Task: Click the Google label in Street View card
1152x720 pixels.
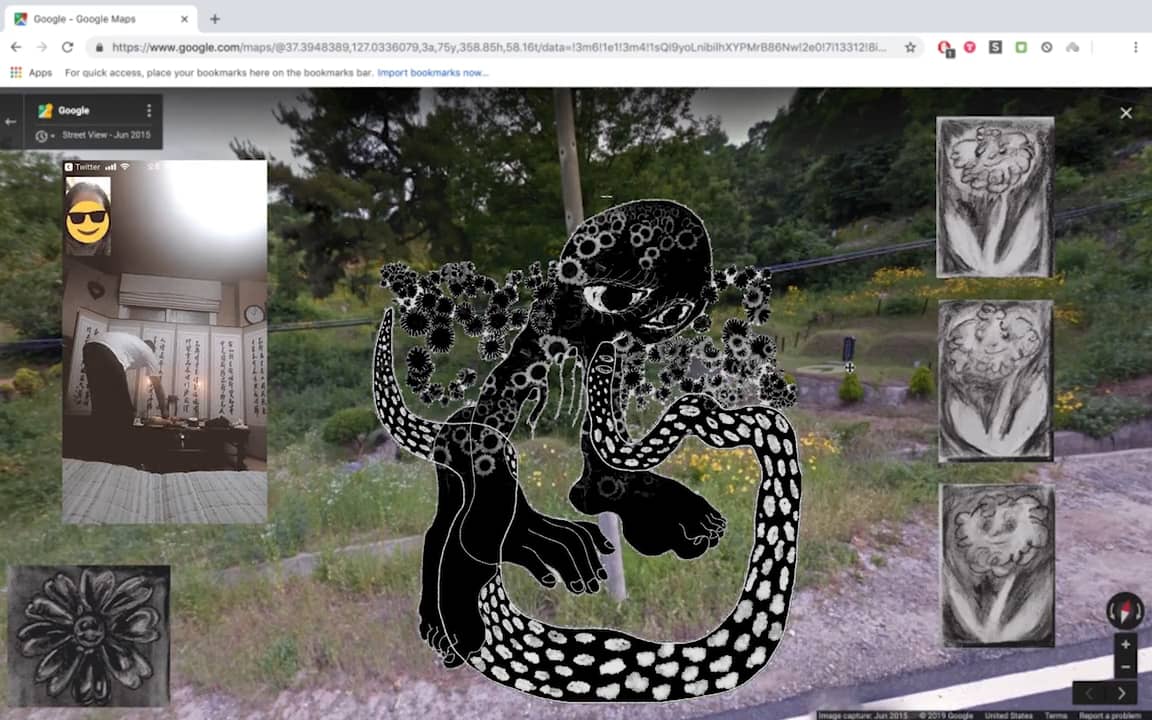Action: 73,110
